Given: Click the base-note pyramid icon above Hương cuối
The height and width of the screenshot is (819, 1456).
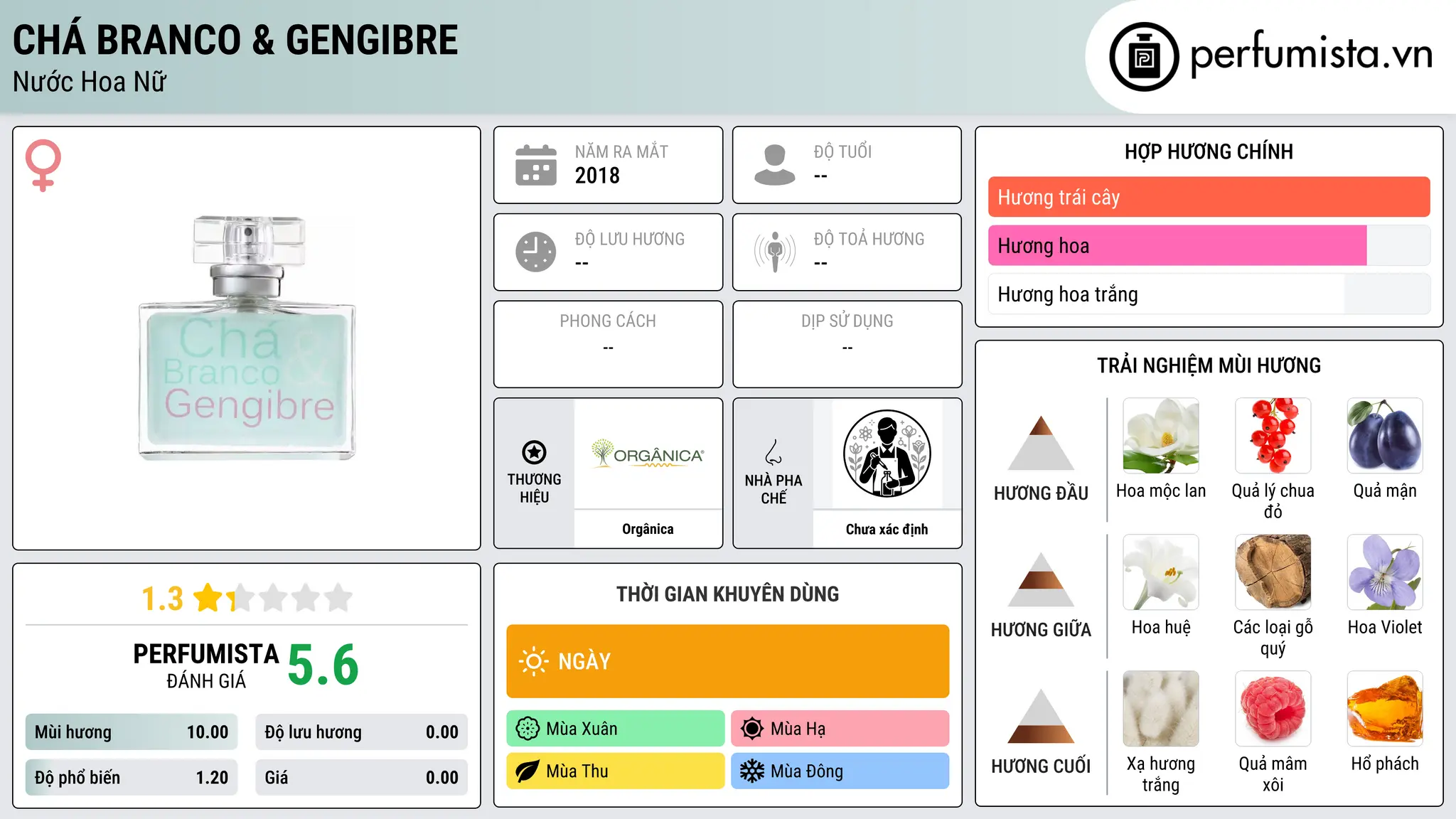Looking at the screenshot, I should point(1042,716).
